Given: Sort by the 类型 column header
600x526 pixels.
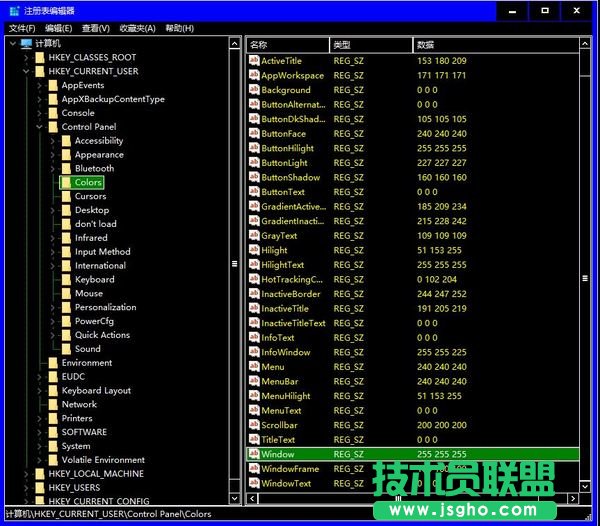Looking at the screenshot, I should pyautogui.click(x=371, y=45).
